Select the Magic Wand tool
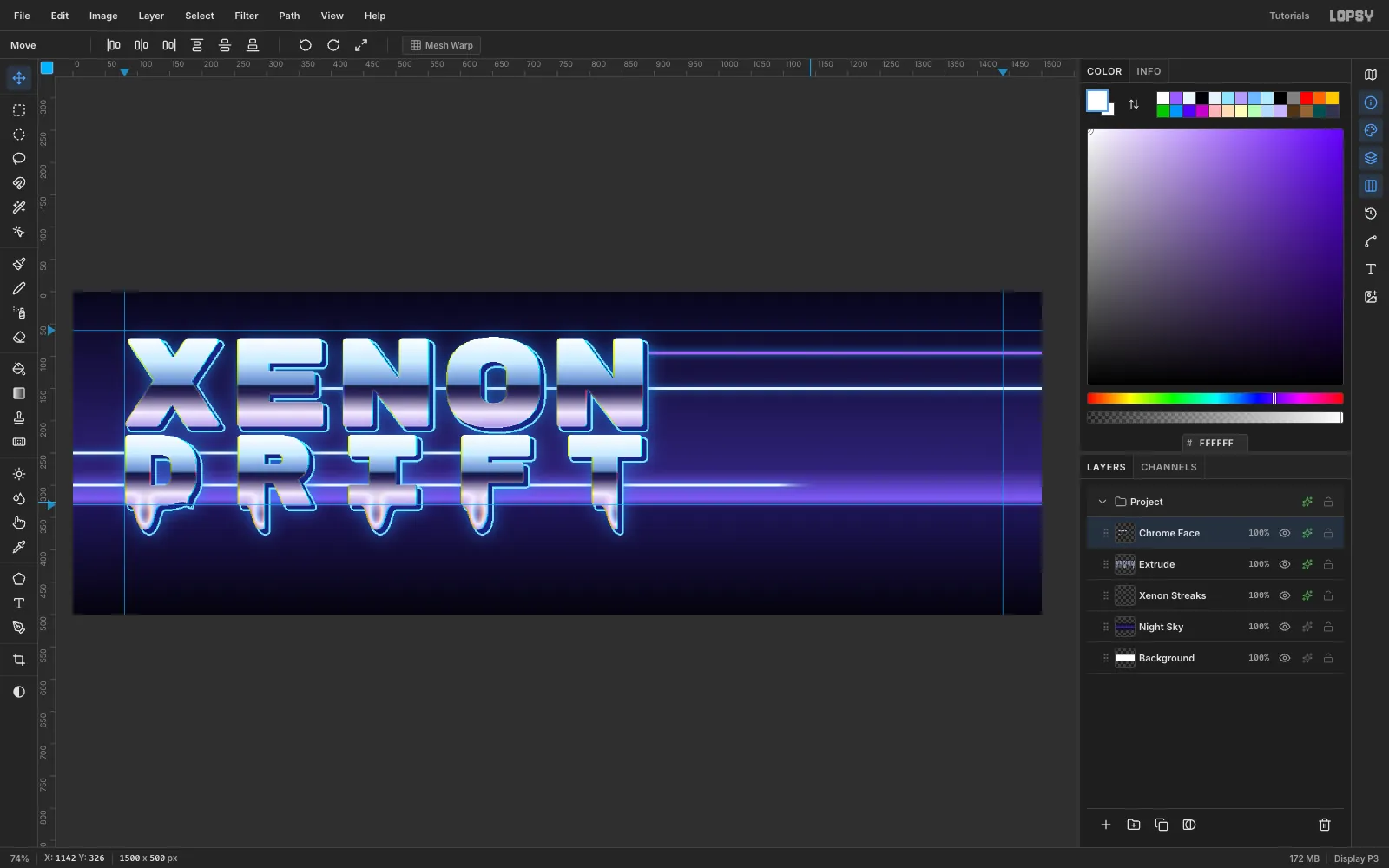The width and height of the screenshot is (1389, 868). coord(19,207)
